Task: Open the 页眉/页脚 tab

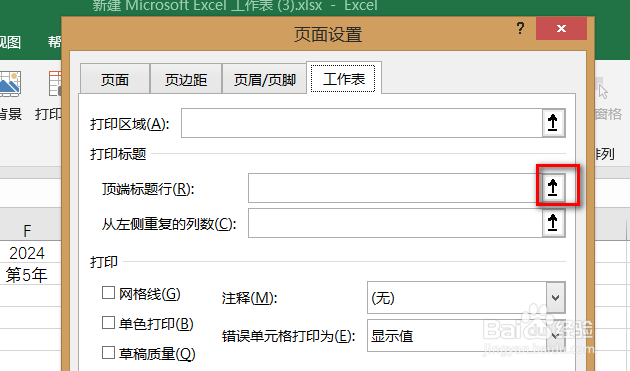Action: [265, 79]
